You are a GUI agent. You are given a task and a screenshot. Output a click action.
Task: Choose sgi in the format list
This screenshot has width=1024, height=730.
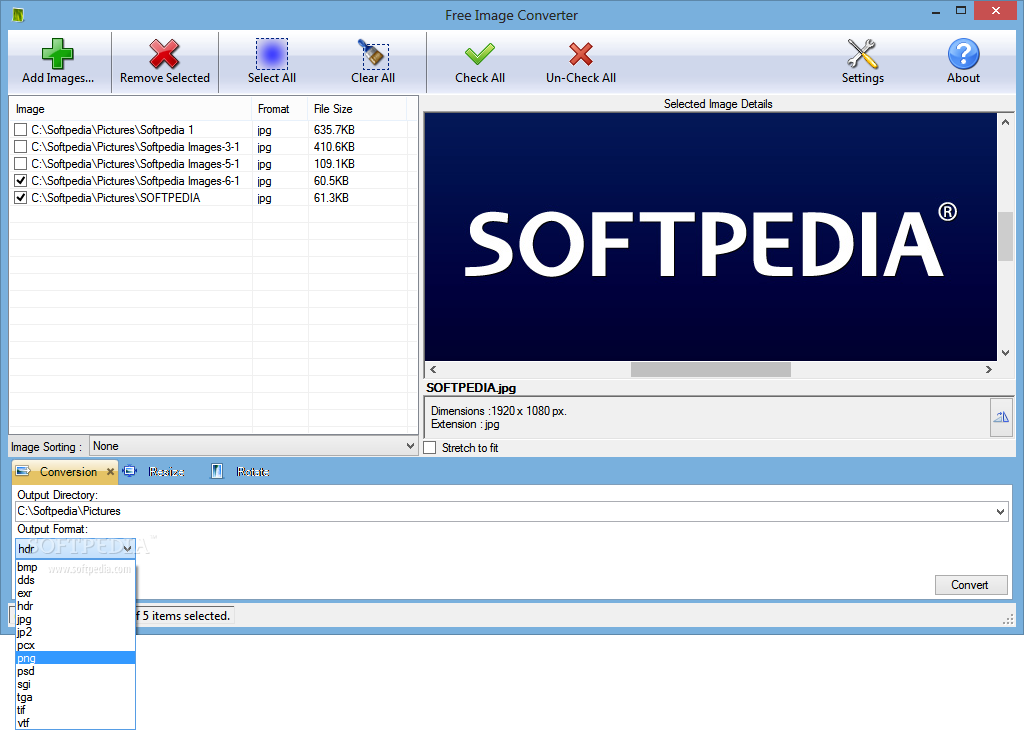click(75, 684)
